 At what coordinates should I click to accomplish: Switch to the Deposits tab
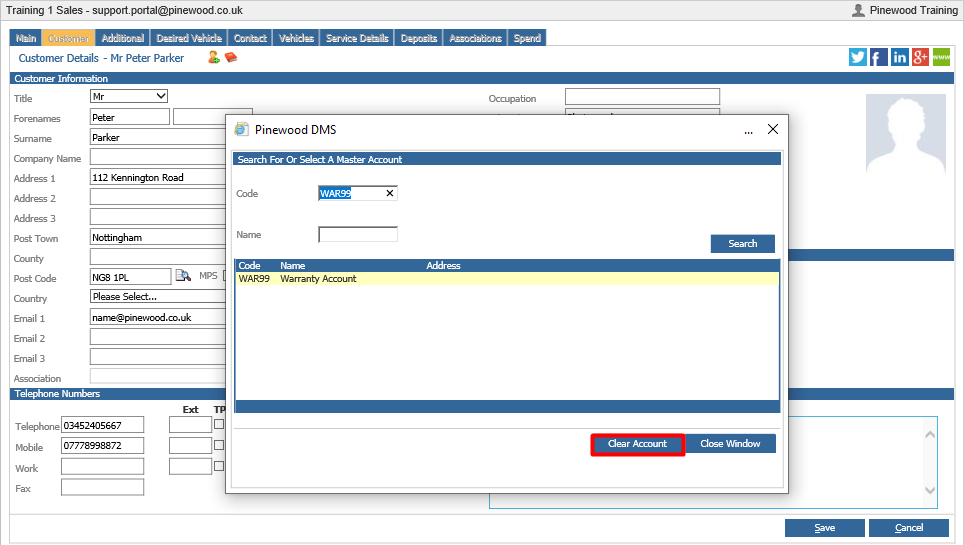click(419, 38)
